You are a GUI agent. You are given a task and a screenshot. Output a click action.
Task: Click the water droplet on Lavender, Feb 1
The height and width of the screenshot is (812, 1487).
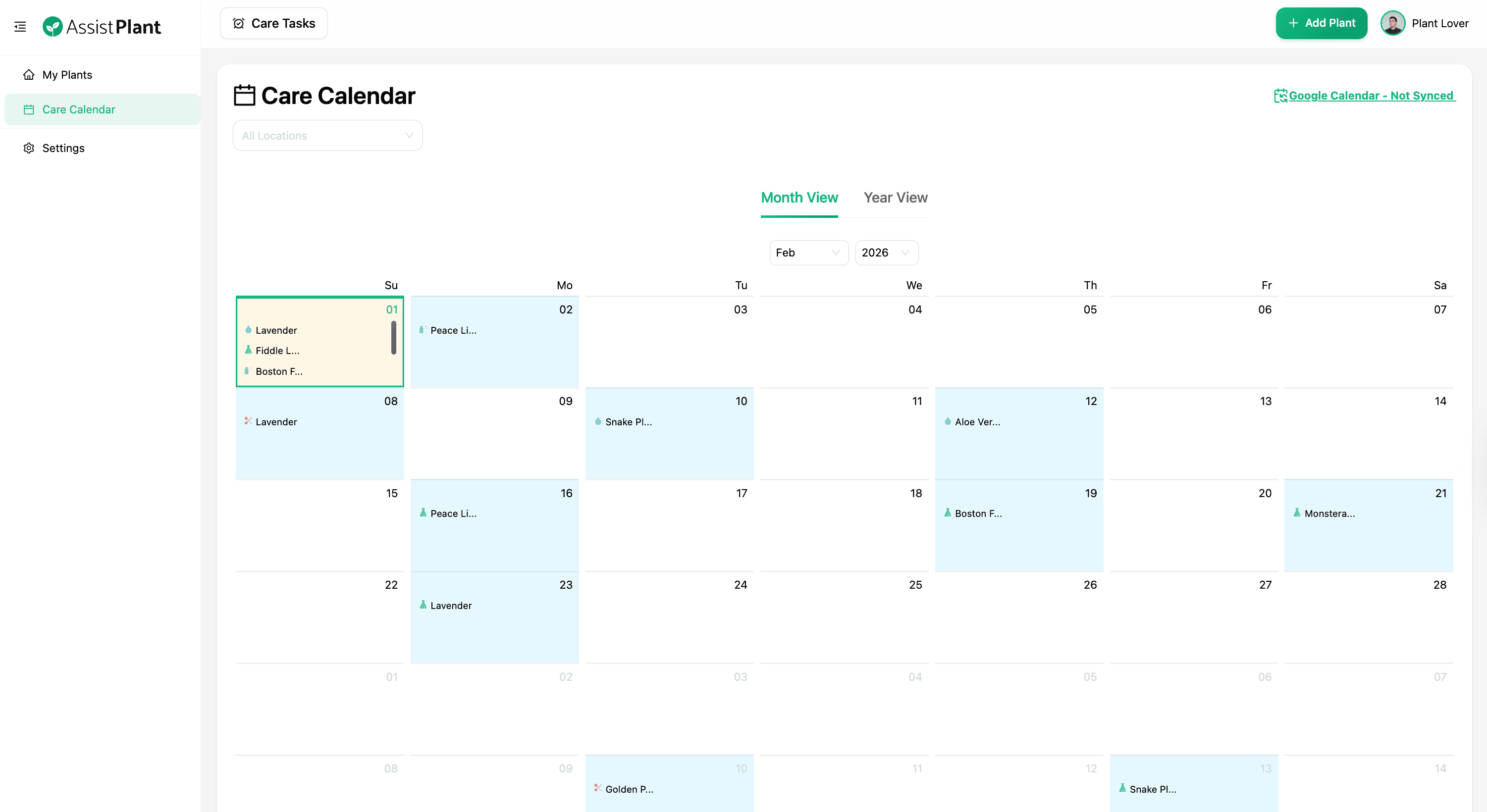pyautogui.click(x=248, y=330)
